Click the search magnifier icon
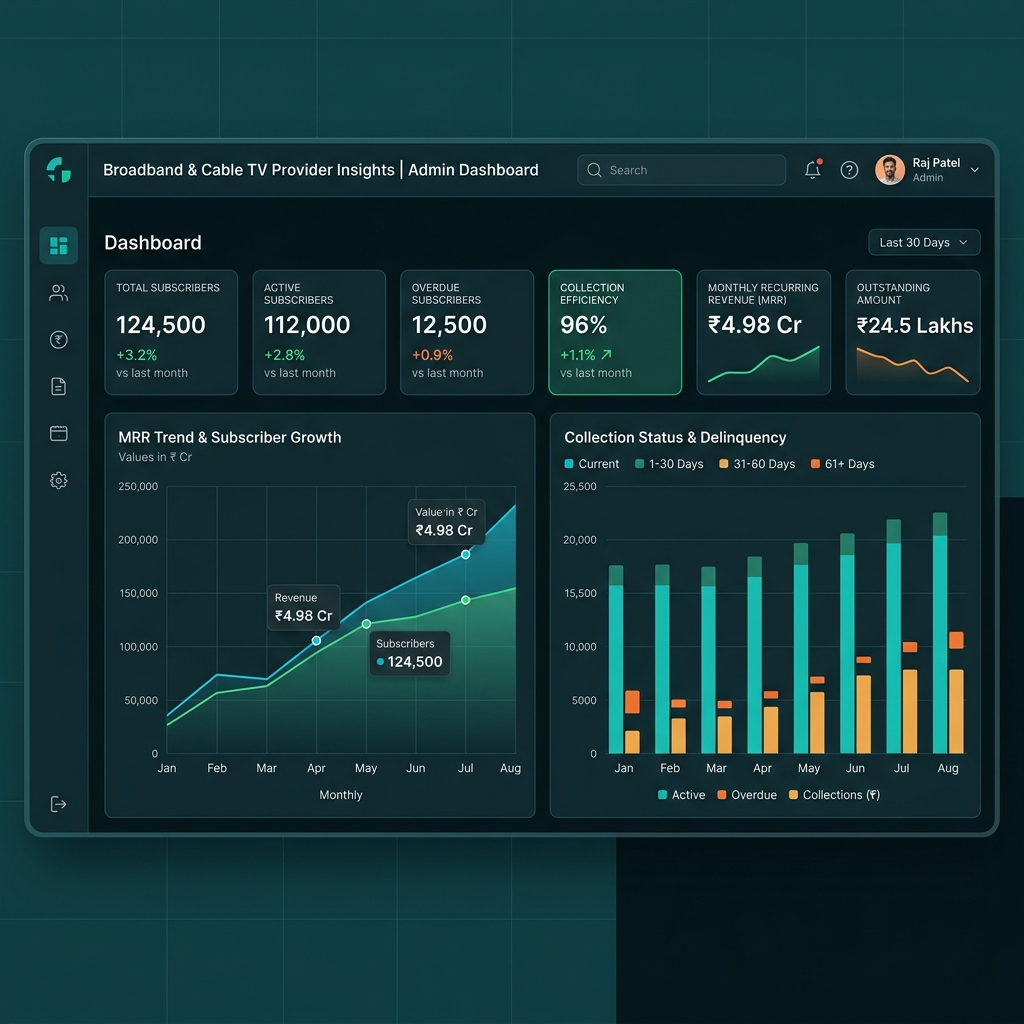The height and width of the screenshot is (1024, 1024). point(594,170)
